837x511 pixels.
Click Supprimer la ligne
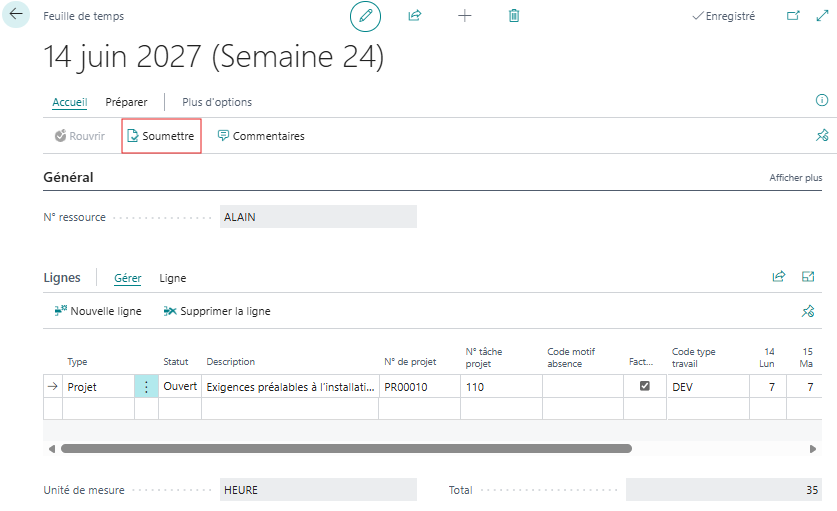(x=217, y=311)
